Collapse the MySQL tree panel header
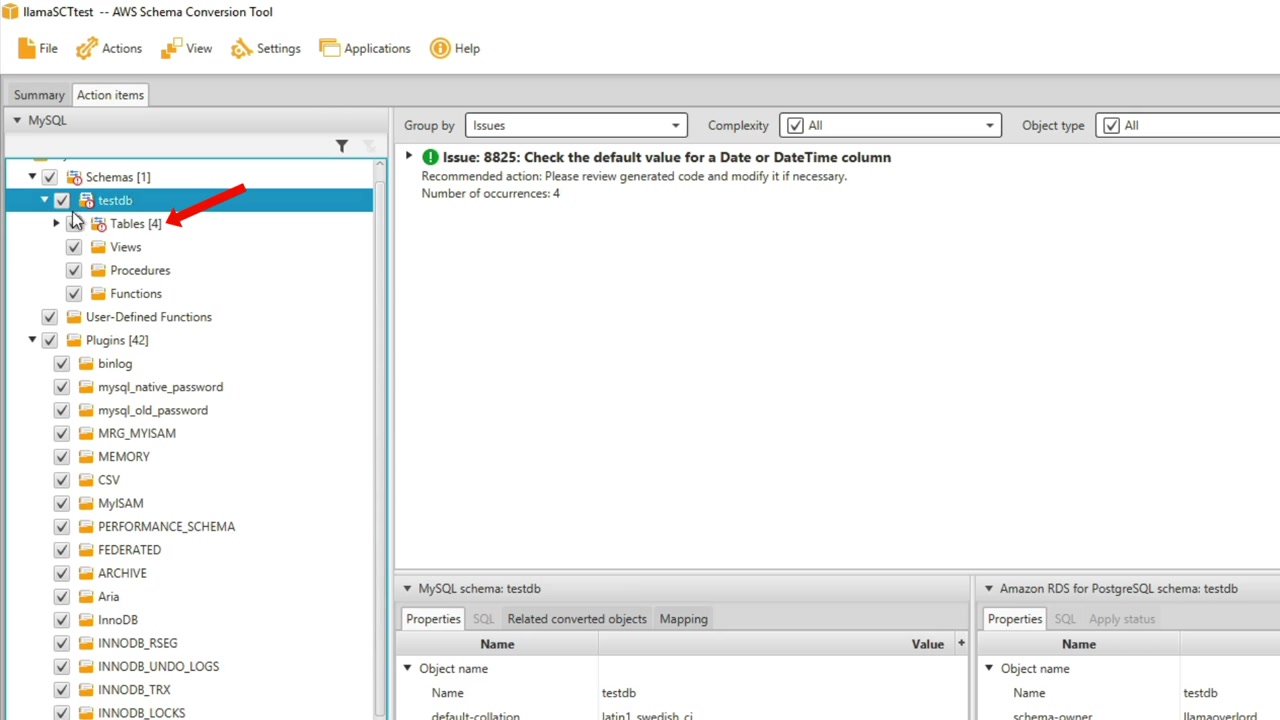This screenshot has width=1280, height=720. click(x=17, y=120)
